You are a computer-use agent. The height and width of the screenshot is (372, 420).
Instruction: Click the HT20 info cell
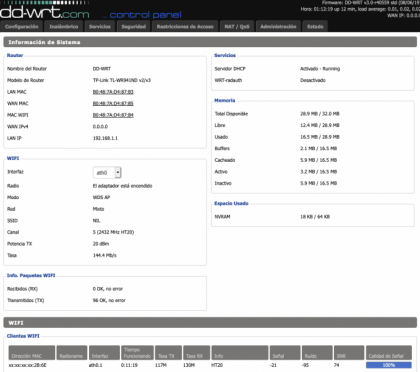click(x=217, y=365)
